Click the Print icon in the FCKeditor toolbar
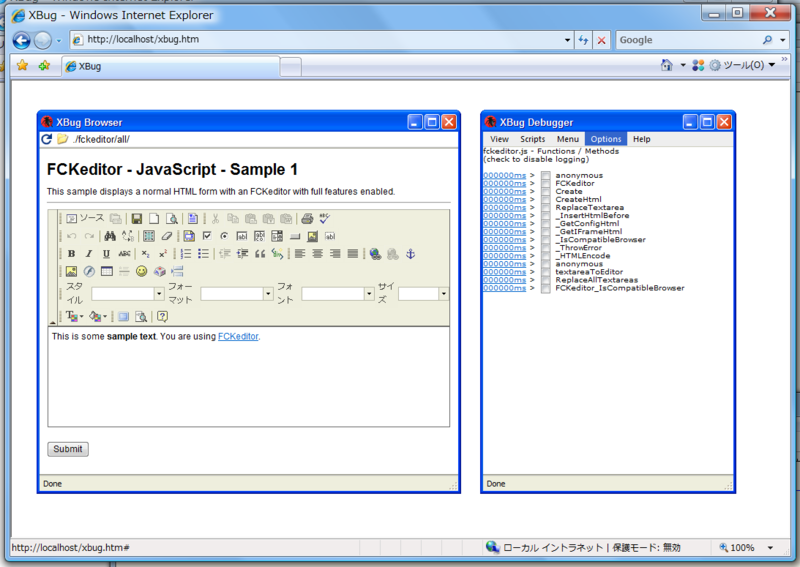 point(307,219)
